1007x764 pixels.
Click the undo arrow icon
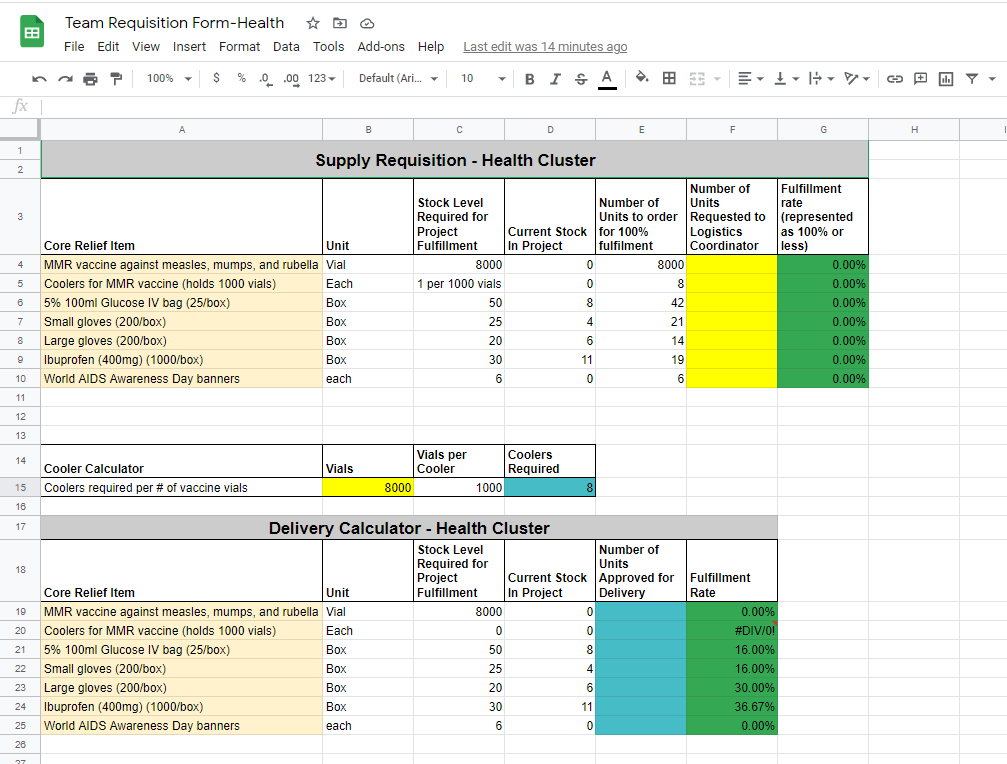(x=39, y=78)
